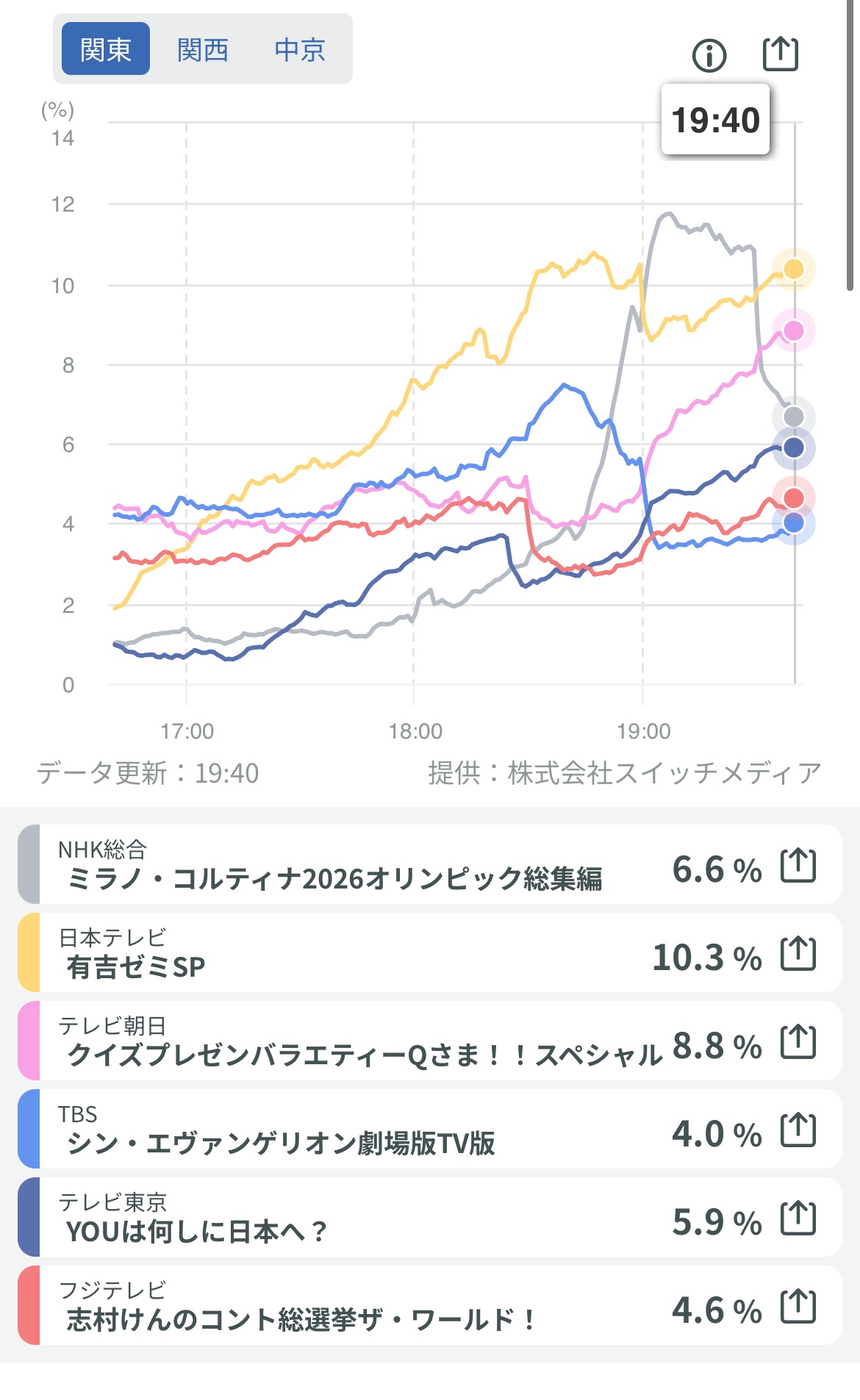860x1400 pixels.
Task: Click the 19:40 time tooltip label
Action: coord(715,120)
